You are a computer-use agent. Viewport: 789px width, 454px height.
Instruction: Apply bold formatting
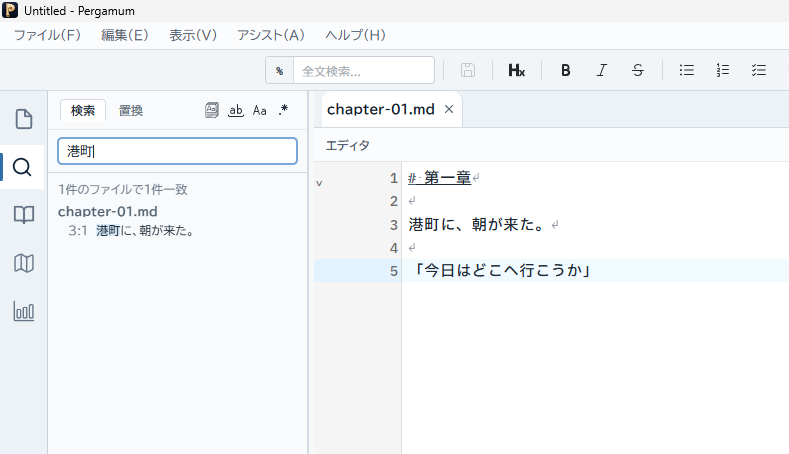(x=566, y=70)
